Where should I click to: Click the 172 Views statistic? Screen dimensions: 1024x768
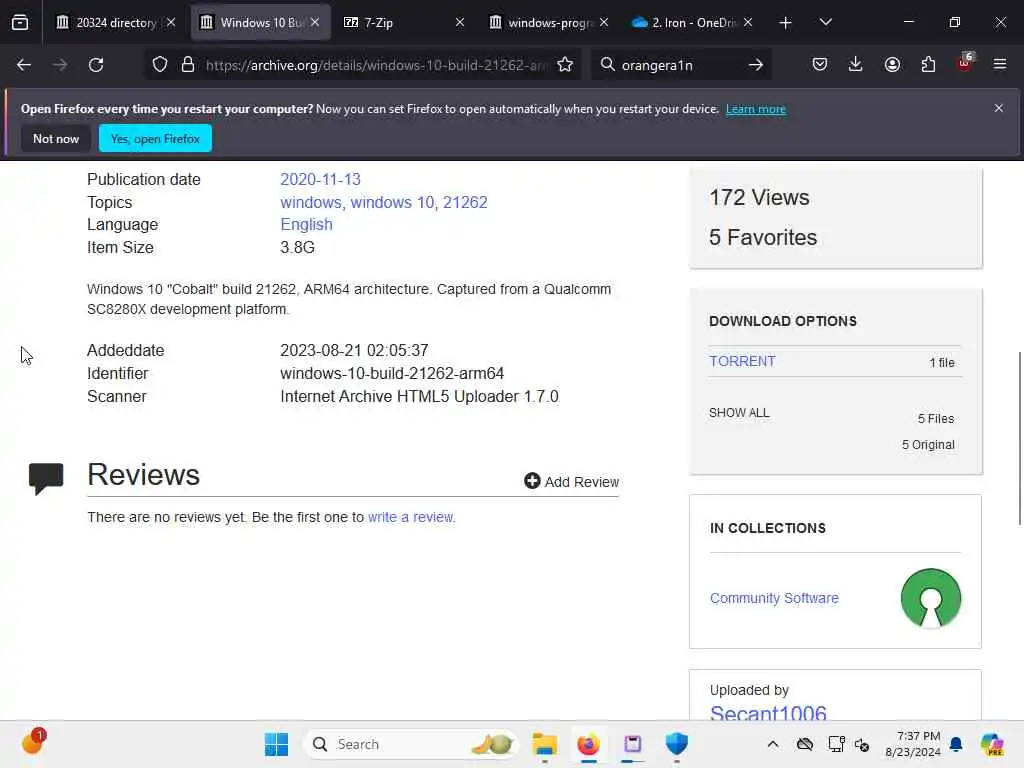click(x=759, y=197)
